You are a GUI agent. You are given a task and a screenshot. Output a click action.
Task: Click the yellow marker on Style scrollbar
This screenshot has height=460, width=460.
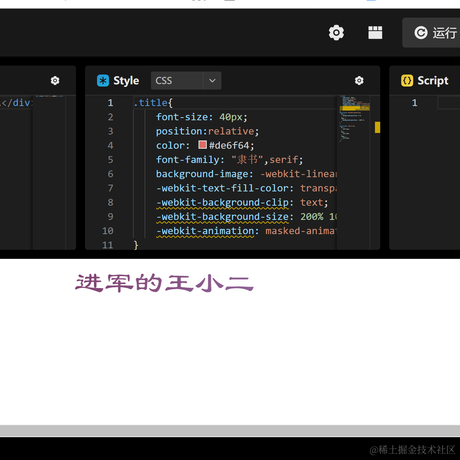[377, 127]
